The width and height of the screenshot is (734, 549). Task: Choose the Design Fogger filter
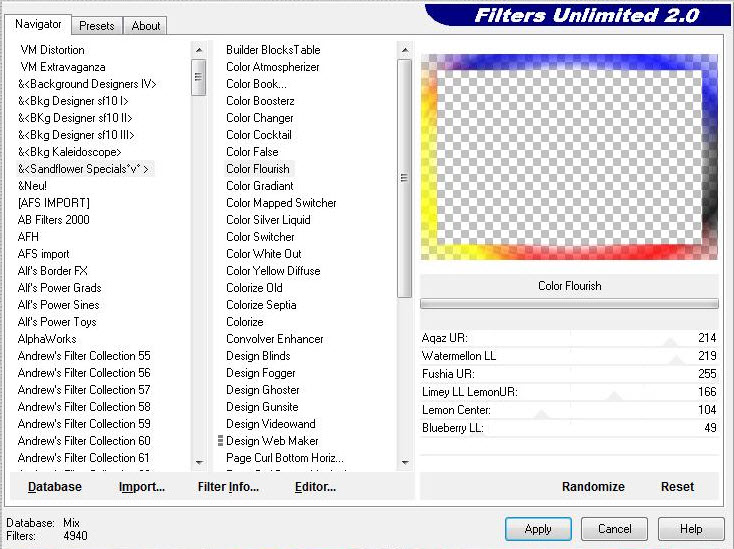261,373
